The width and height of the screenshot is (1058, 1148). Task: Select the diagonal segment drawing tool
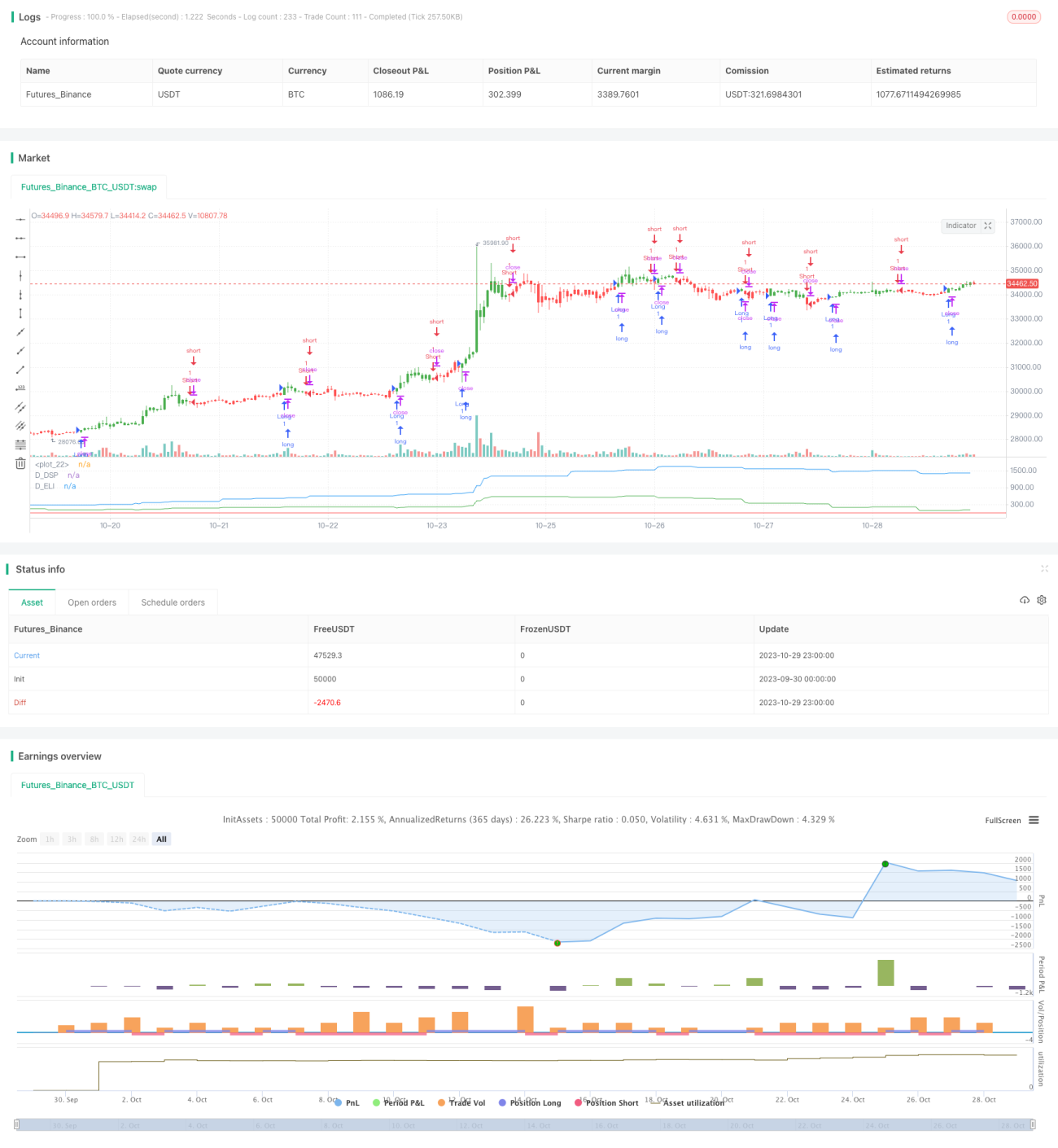[20, 369]
